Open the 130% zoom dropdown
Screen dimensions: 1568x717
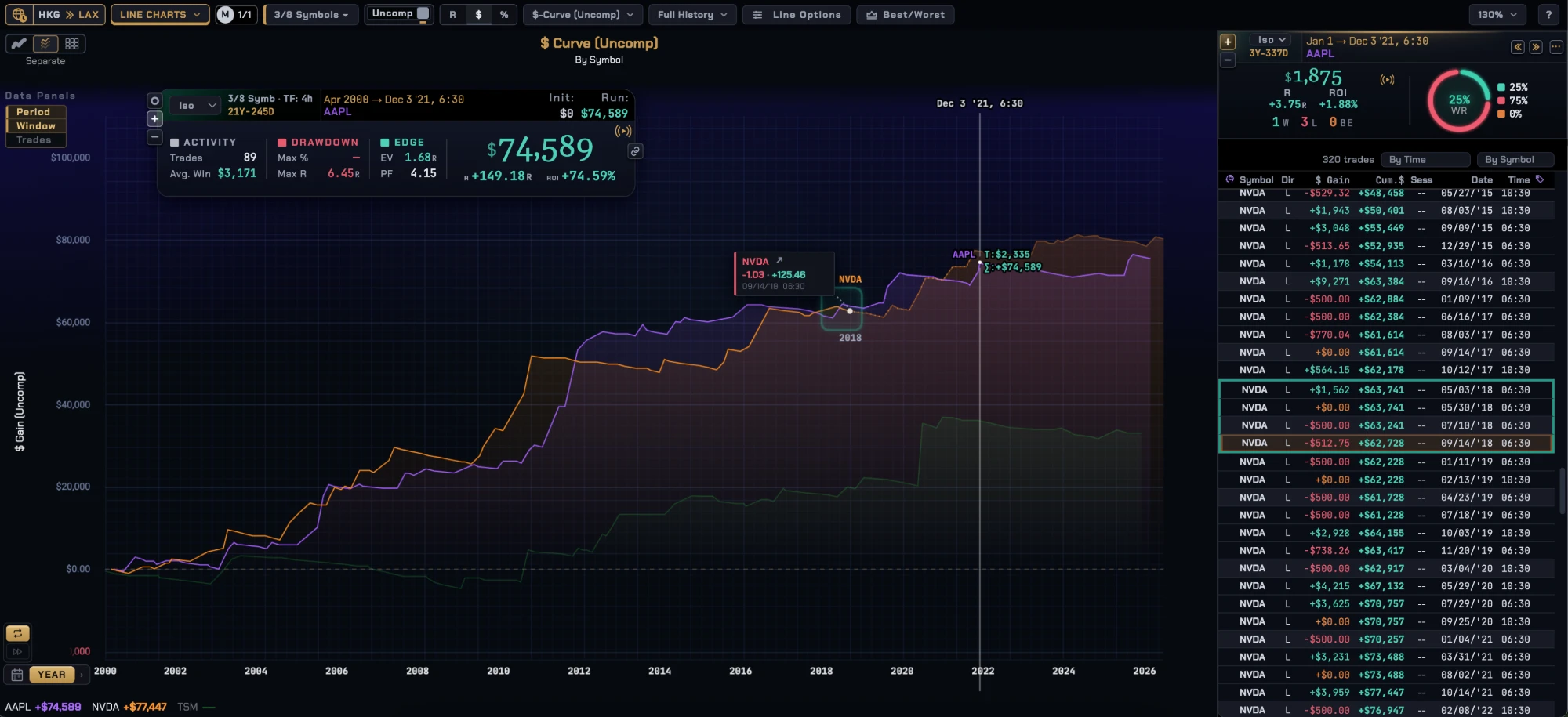click(1497, 14)
